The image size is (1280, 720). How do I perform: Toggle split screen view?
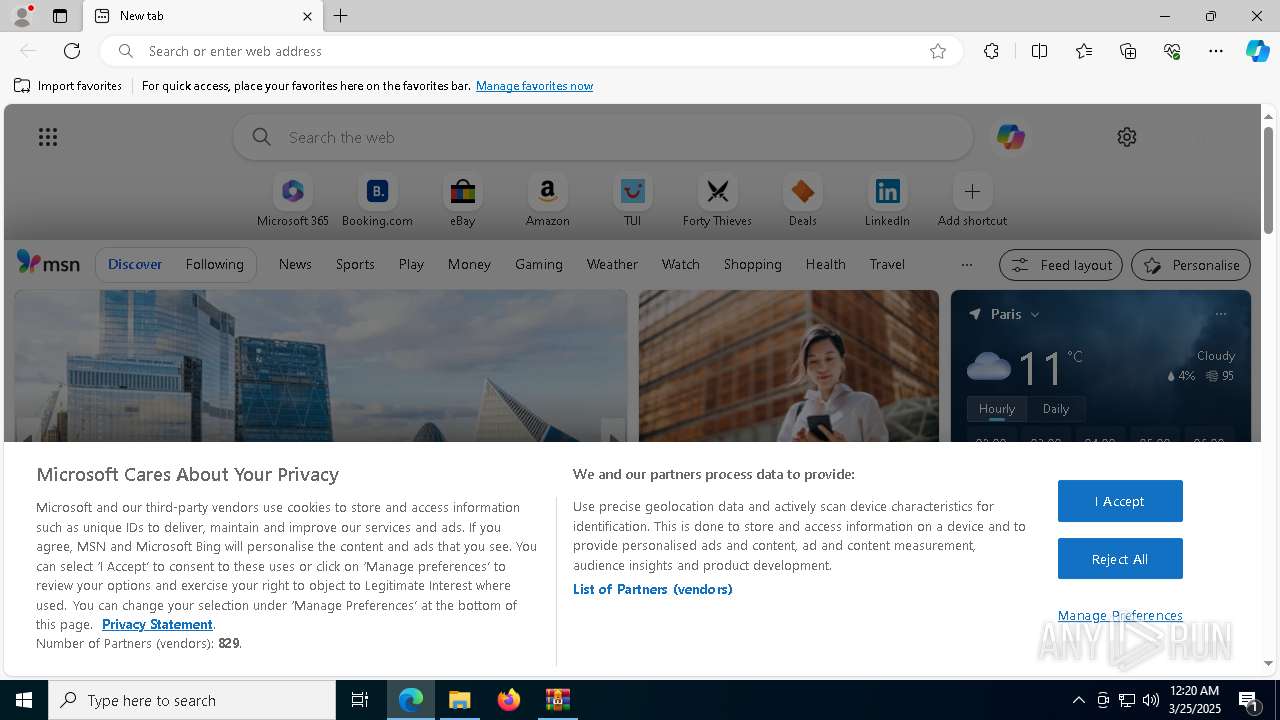(1039, 51)
